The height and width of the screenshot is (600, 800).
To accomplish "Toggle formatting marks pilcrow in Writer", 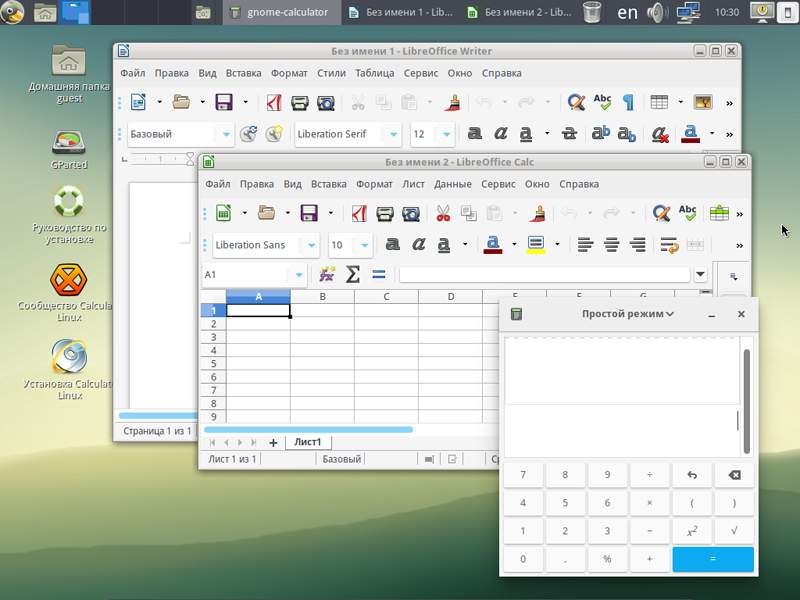I will coord(629,103).
